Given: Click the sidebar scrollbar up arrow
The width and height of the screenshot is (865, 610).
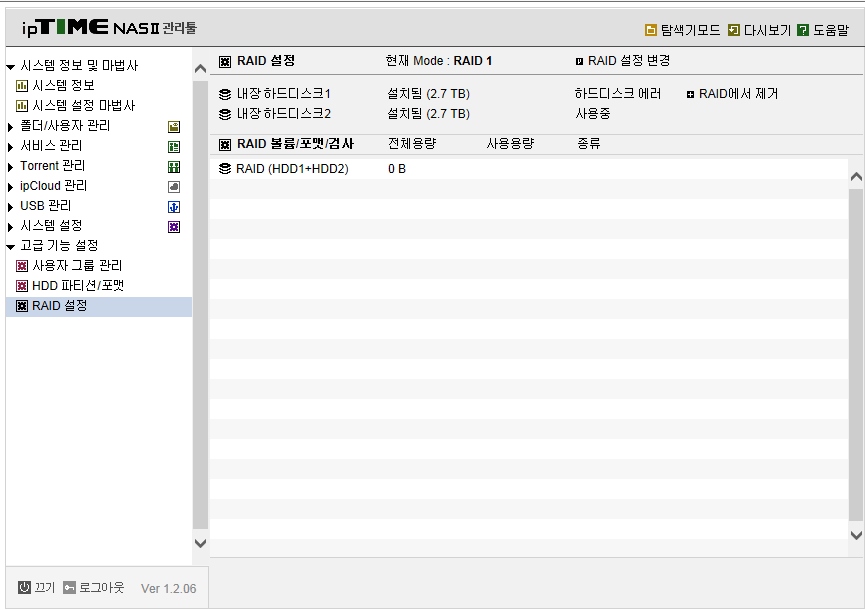Looking at the screenshot, I should (200, 69).
